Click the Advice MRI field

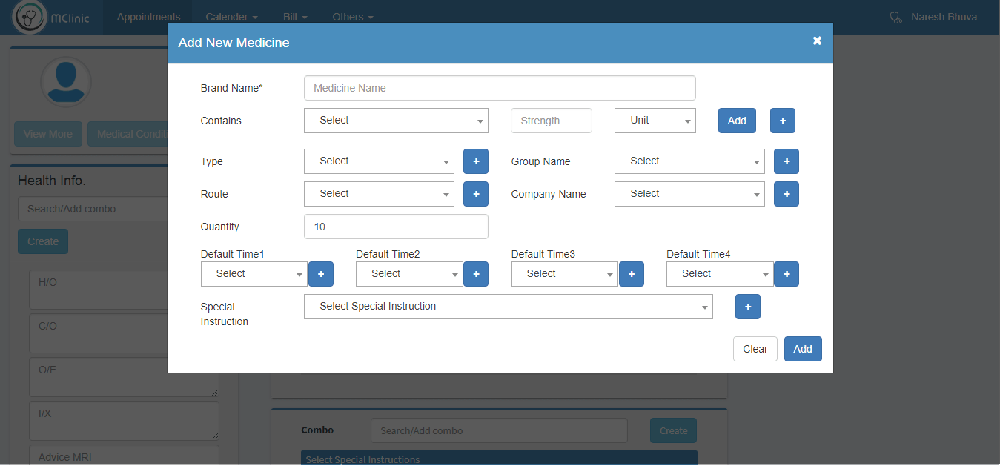[124, 455]
